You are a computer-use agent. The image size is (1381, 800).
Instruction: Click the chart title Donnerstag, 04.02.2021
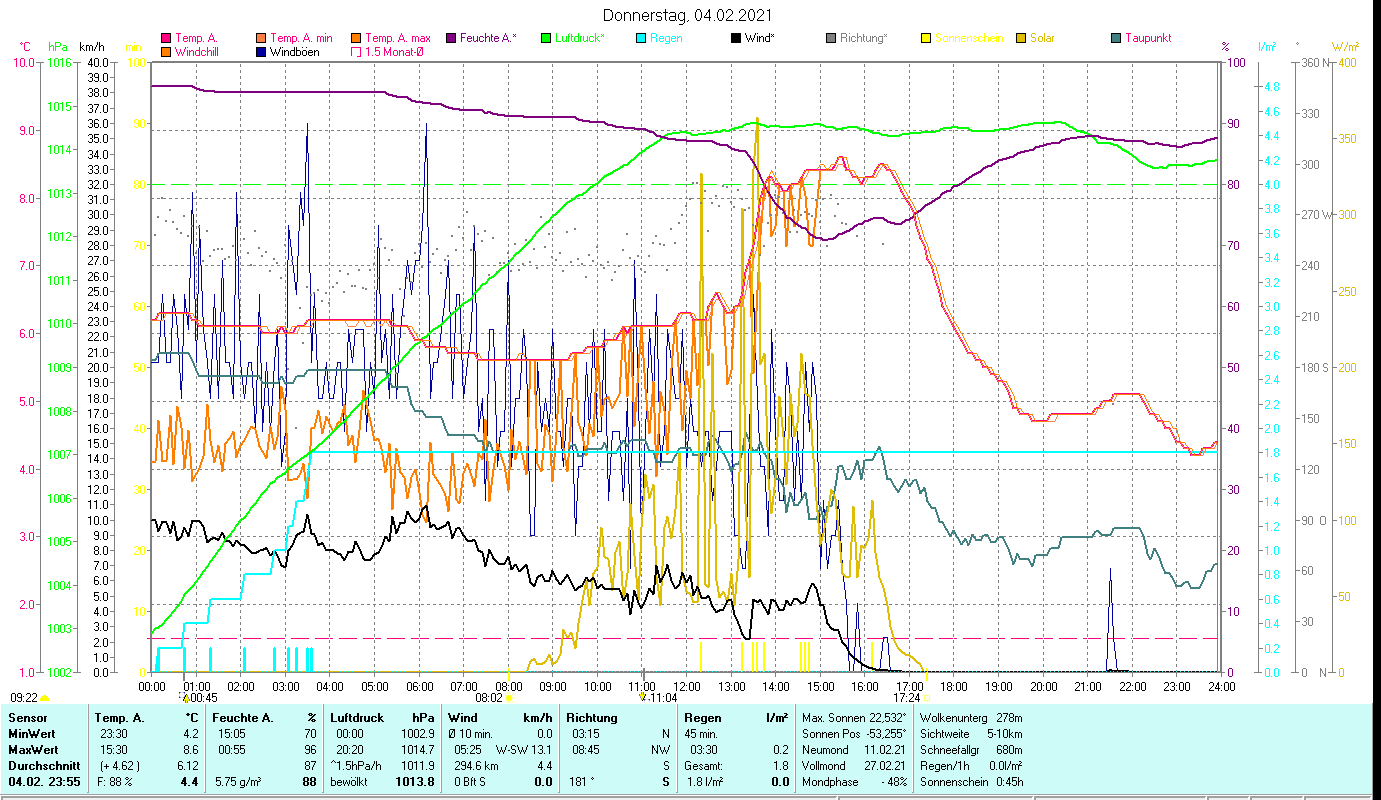688,16
